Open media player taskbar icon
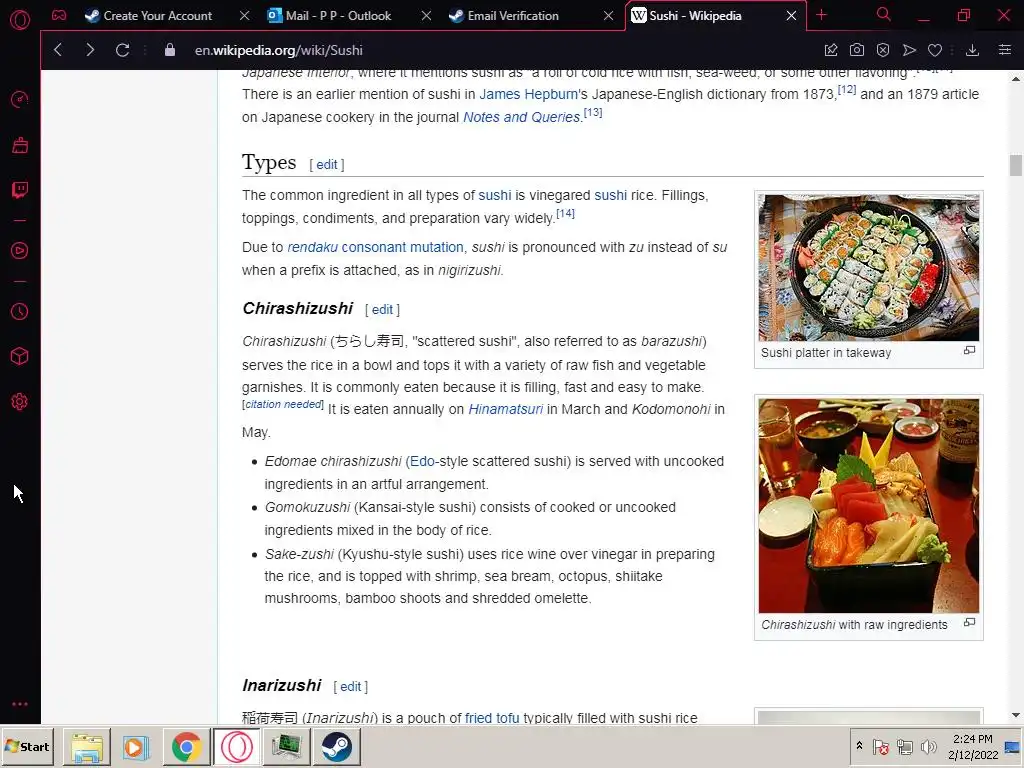Viewport: 1024px width, 768px height. (x=136, y=747)
